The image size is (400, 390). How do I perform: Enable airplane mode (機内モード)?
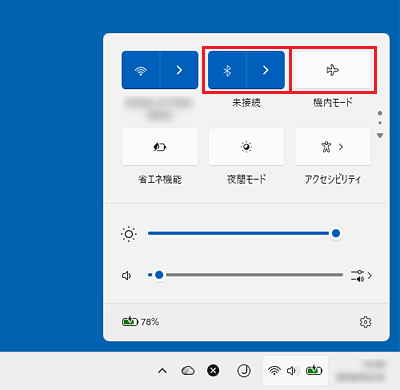click(x=333, y=70)
